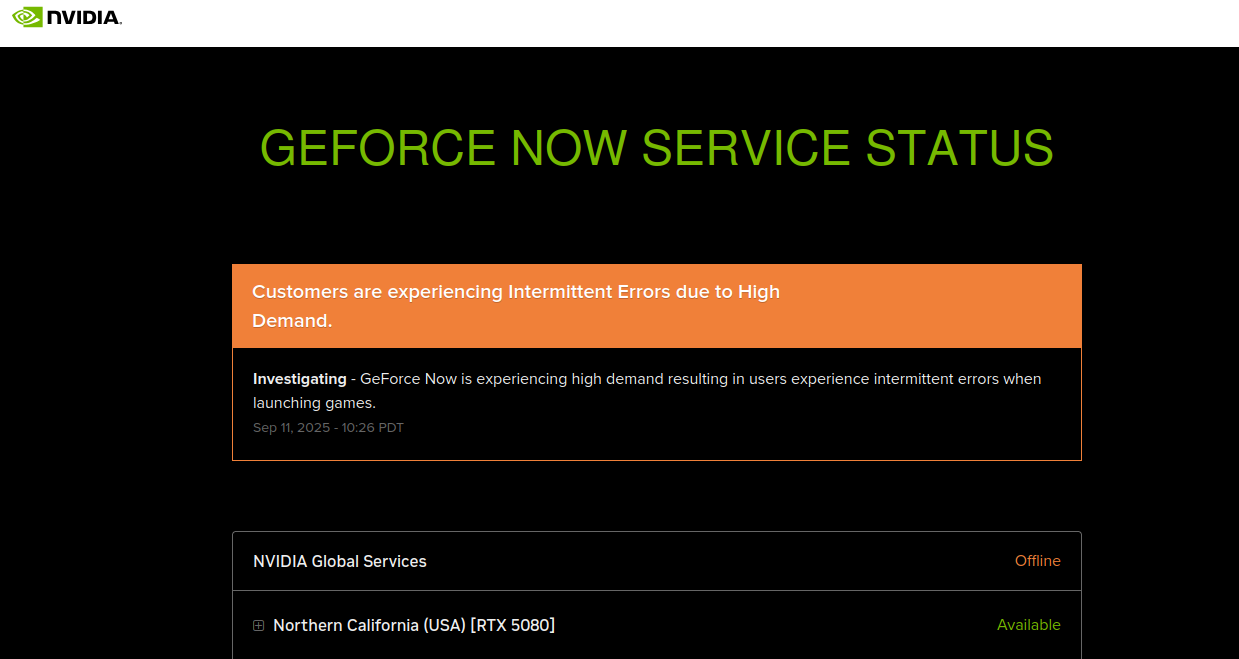The width and height of the screenshot is (1239, 659).
Task: Click 'Demand.' on the orange banner's second line
Action: pos(292,321)
